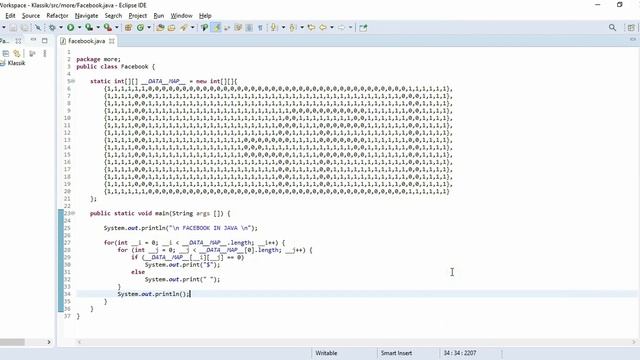Image resolution: width=640 pixels, height=360 pixels.
Task: Collapse main method fold at line 23
Action: click(x=73, y=213)
